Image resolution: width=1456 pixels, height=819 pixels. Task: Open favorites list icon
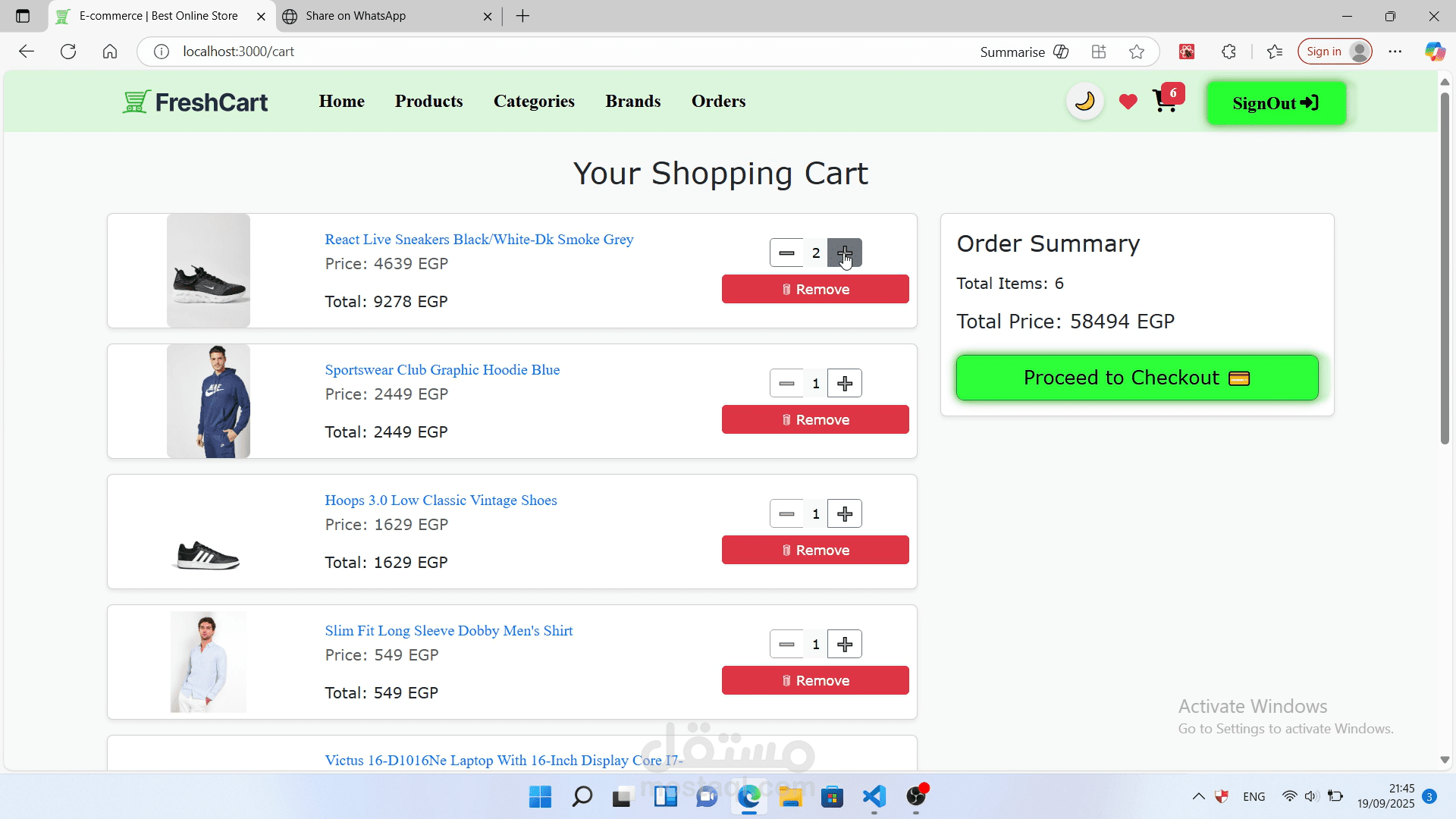coord(1275,52)
